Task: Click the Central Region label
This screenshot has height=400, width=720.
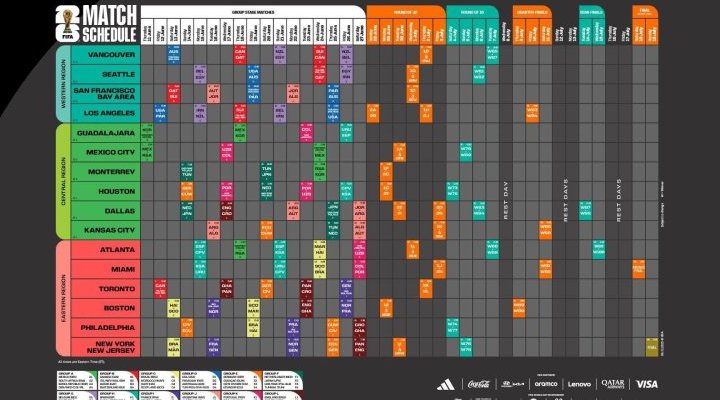Action: (63, 181)
